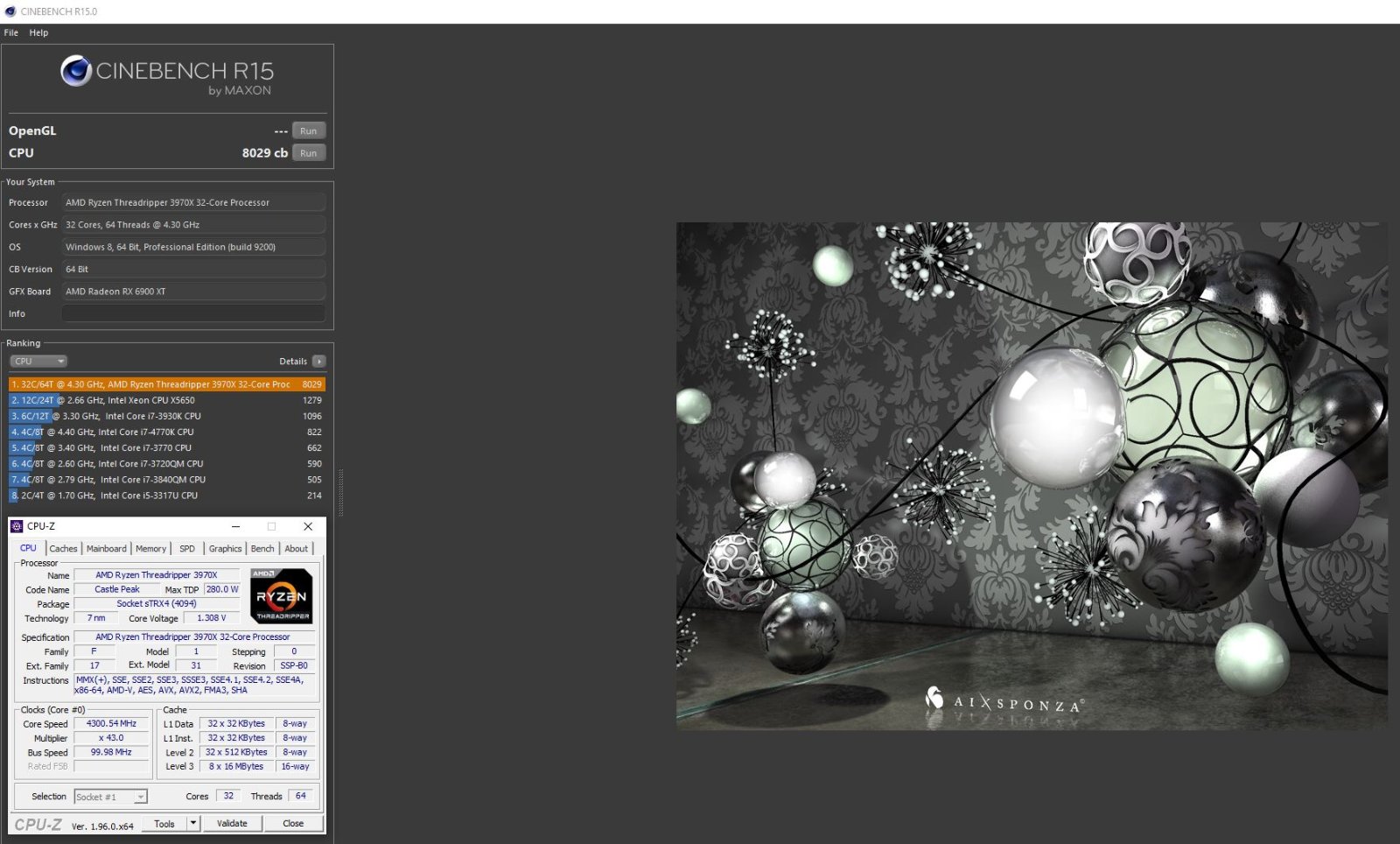The image size is (1400, 844).
Task: Click the panel splitter handle beside Ranking
Action: [x=340, y=492]
